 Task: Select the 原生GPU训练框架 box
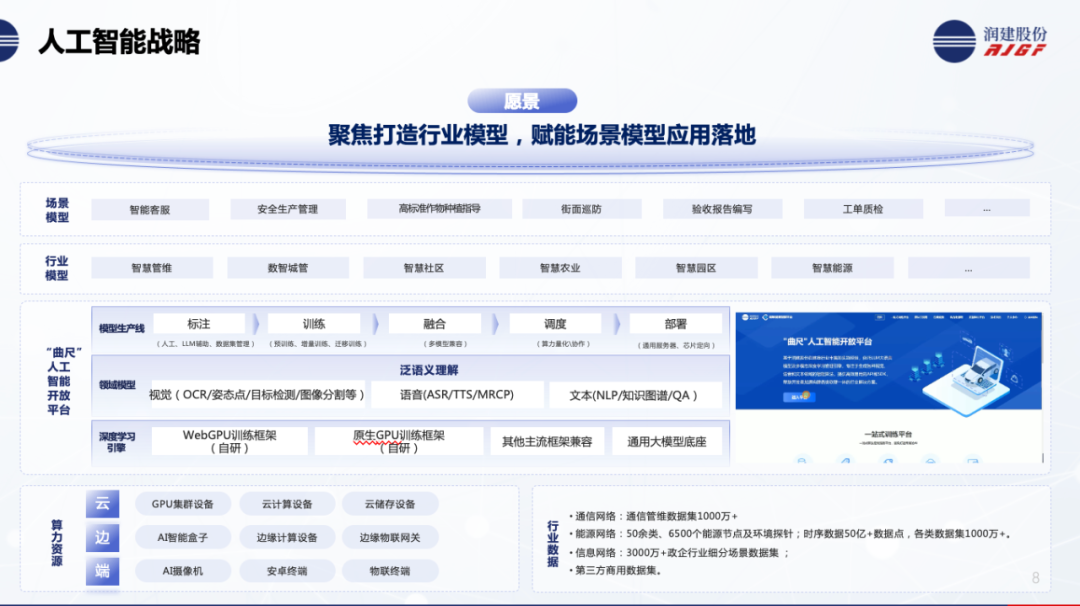pos(399,441)
